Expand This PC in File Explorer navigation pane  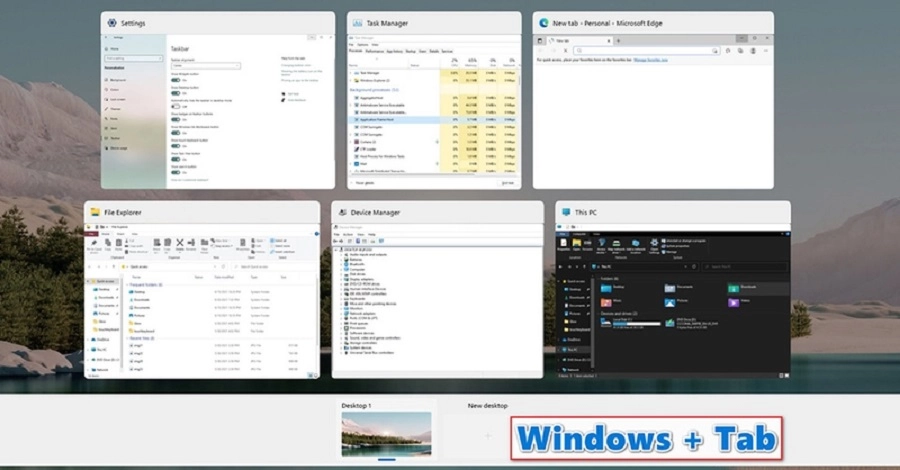coord(90,349)
